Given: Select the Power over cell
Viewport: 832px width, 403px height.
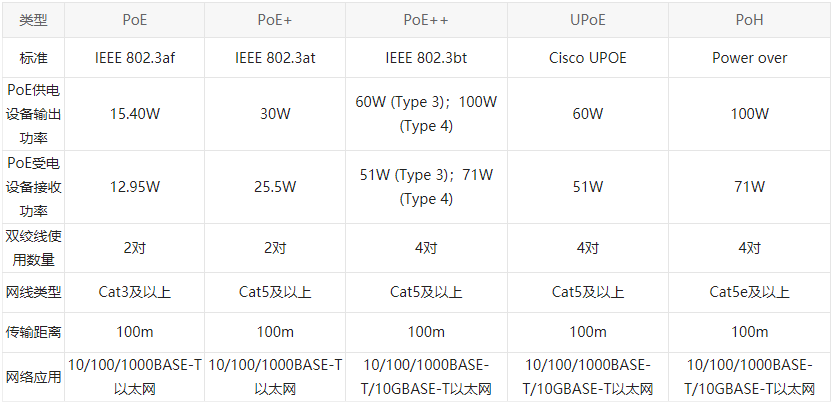Looking at the screenshot, I should (x=749, y=57).
